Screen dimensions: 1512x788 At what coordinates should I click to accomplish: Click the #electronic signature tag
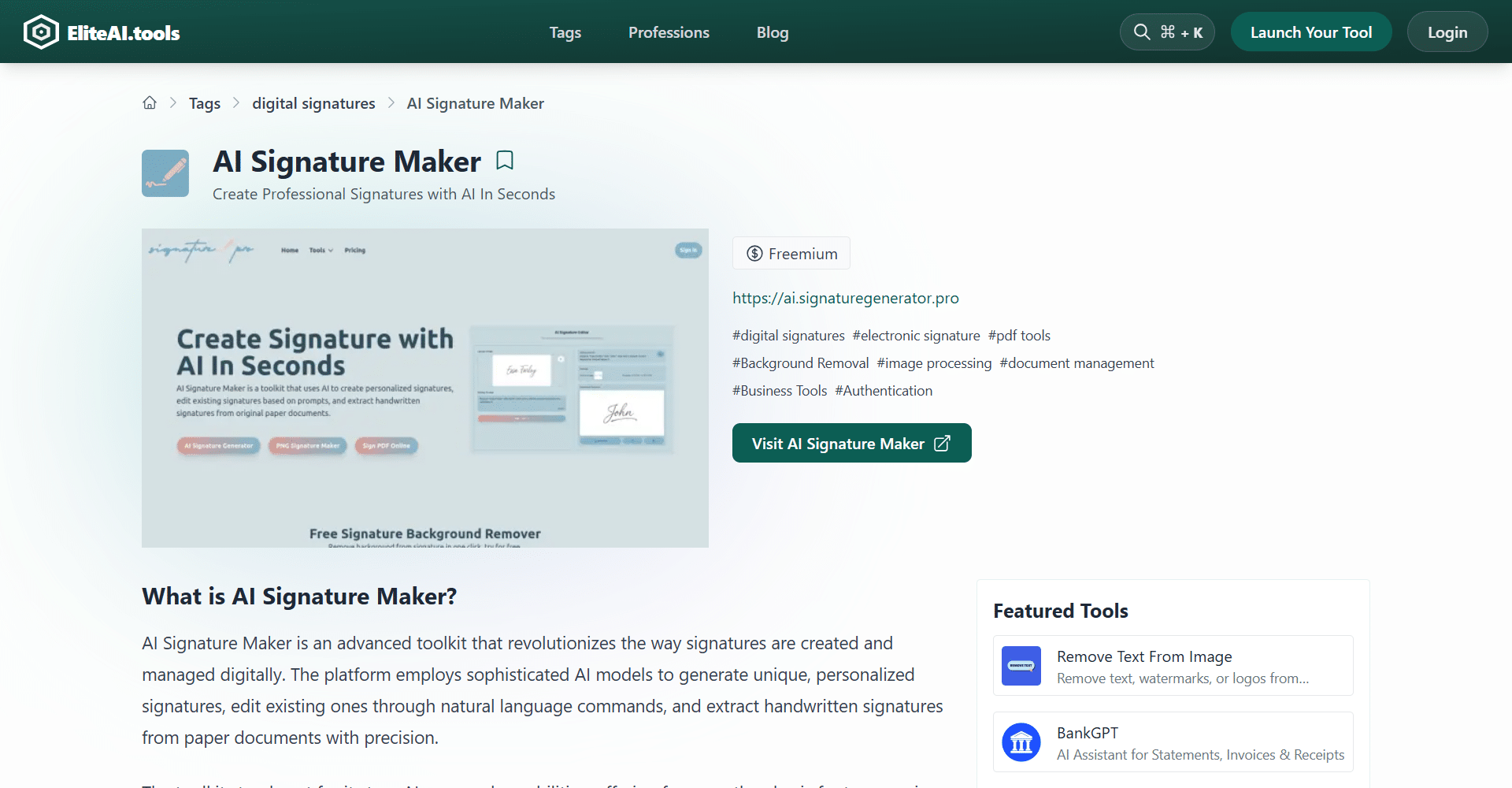point(916,336)
